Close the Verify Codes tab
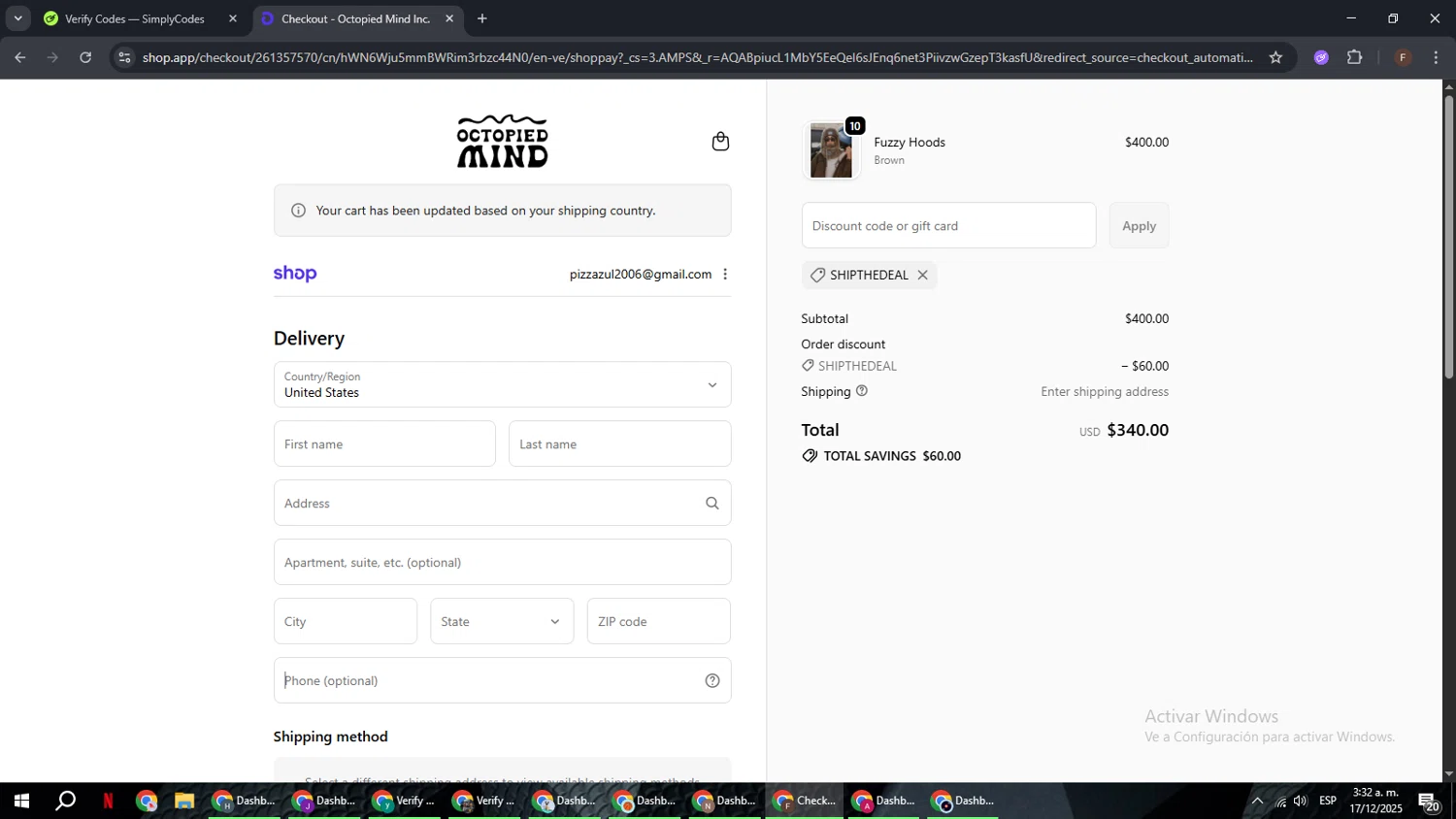Viewport: 1456px width, 819px height. click(233, 18)
